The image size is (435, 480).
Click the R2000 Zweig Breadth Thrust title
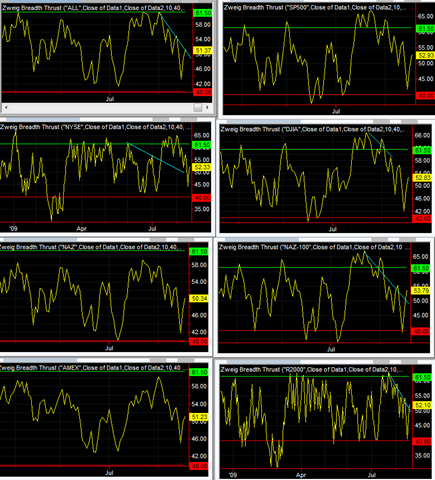coord(312,369)
